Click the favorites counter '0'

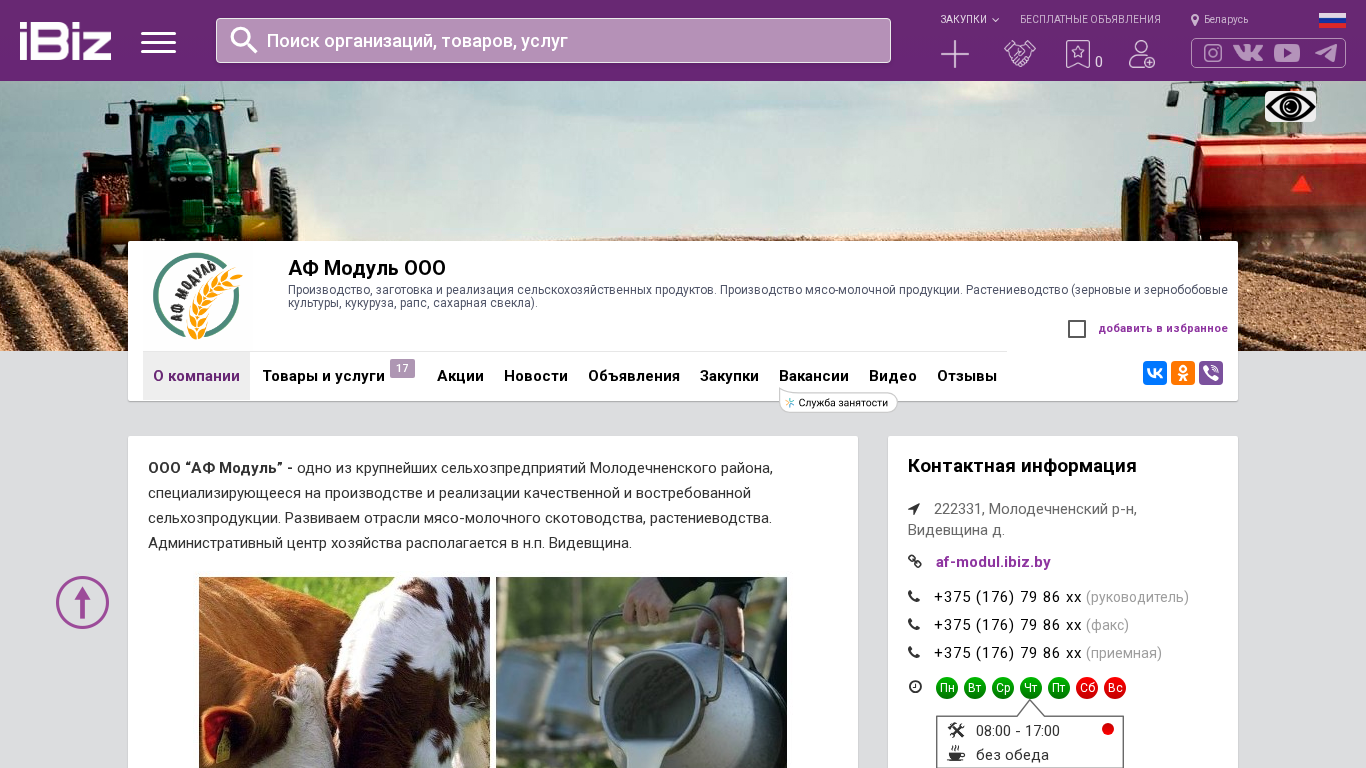[1099, 62]
